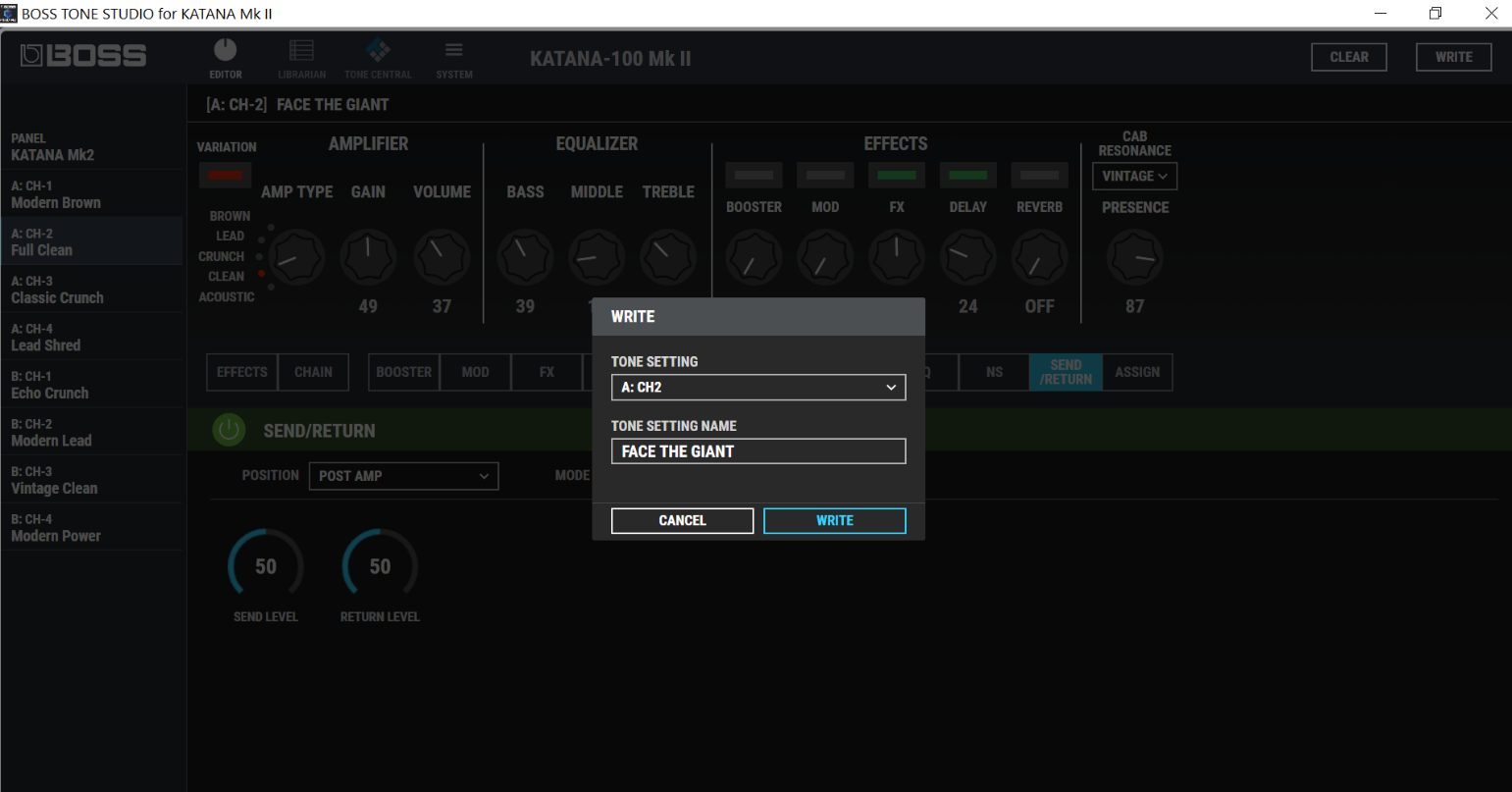Select the FX tab
Screen dimensions: 1512x792
547,372
